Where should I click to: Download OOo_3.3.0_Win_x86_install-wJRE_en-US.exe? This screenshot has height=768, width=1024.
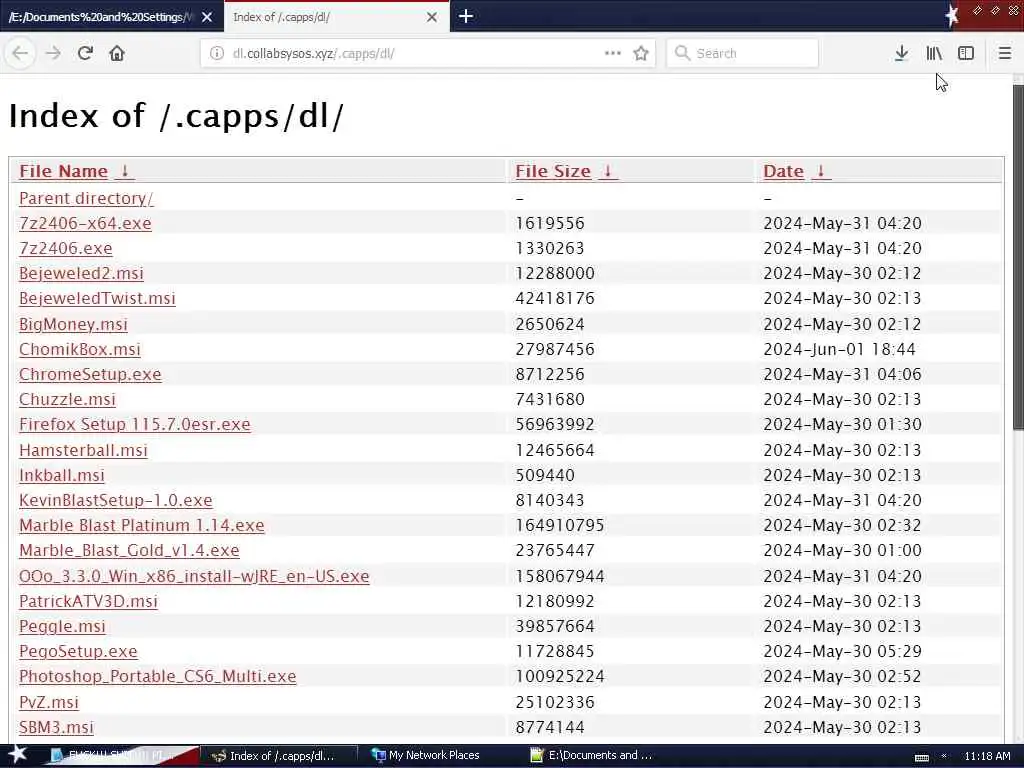point(194,576)
